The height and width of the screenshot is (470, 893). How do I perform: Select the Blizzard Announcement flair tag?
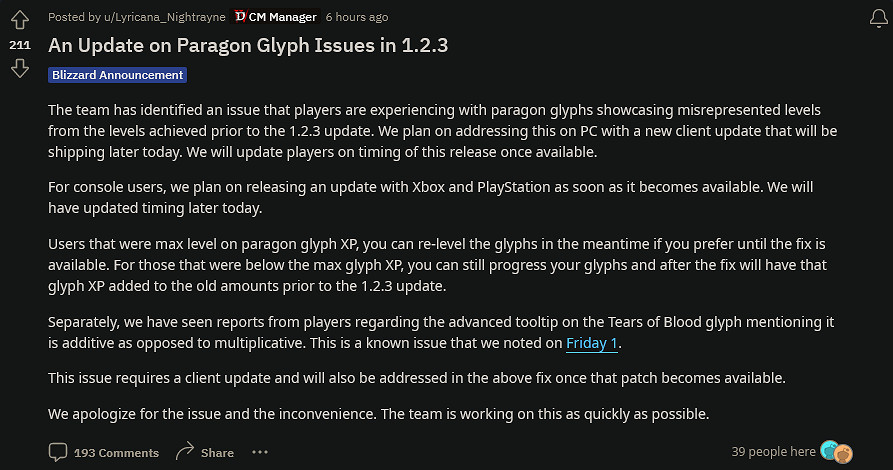tap(117, 75)
